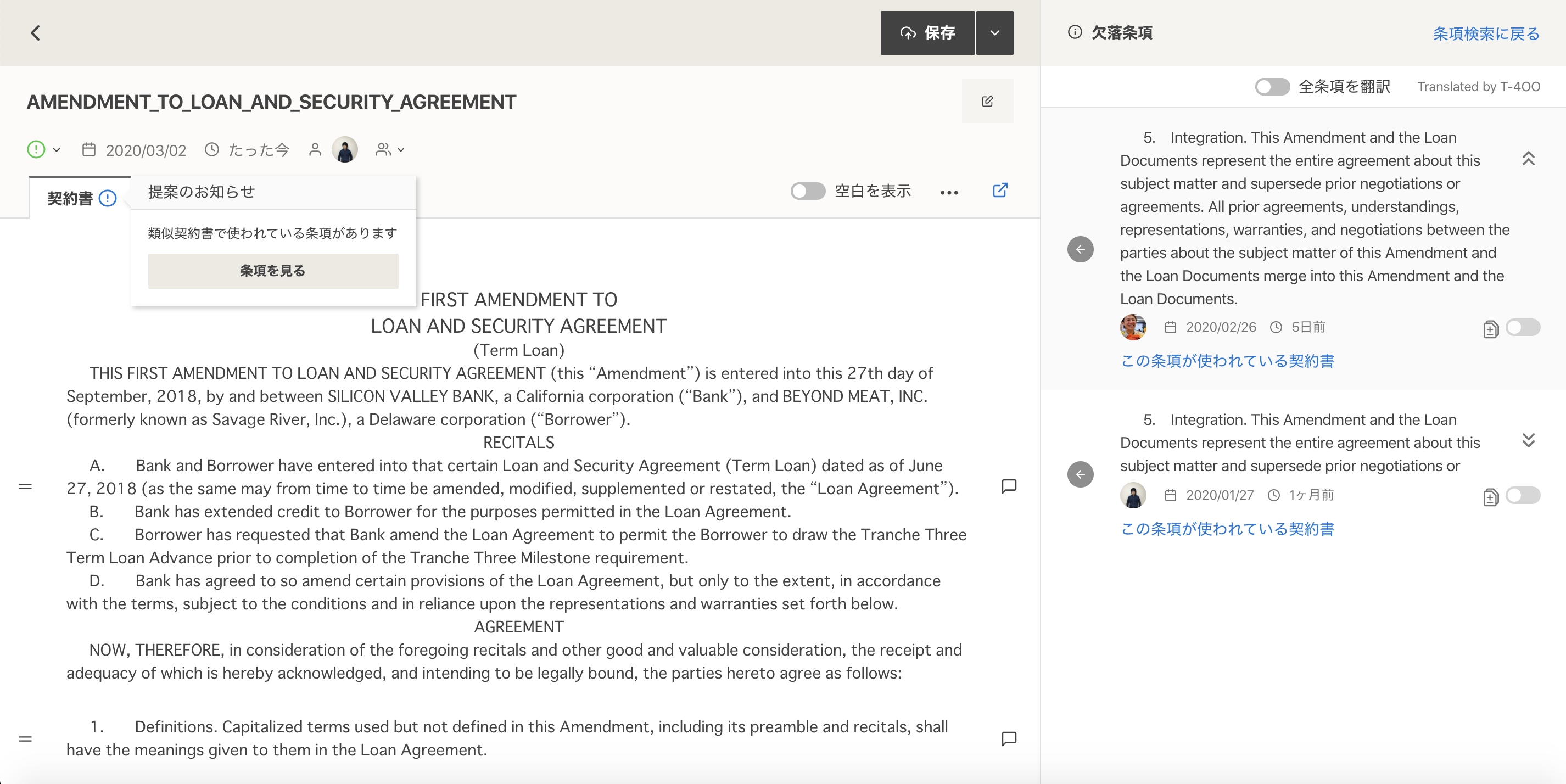Insert first Integration clause with left arrow
Viewport: 1566px width, 784px height.
pyautogui.click(x=1080, y=249)
